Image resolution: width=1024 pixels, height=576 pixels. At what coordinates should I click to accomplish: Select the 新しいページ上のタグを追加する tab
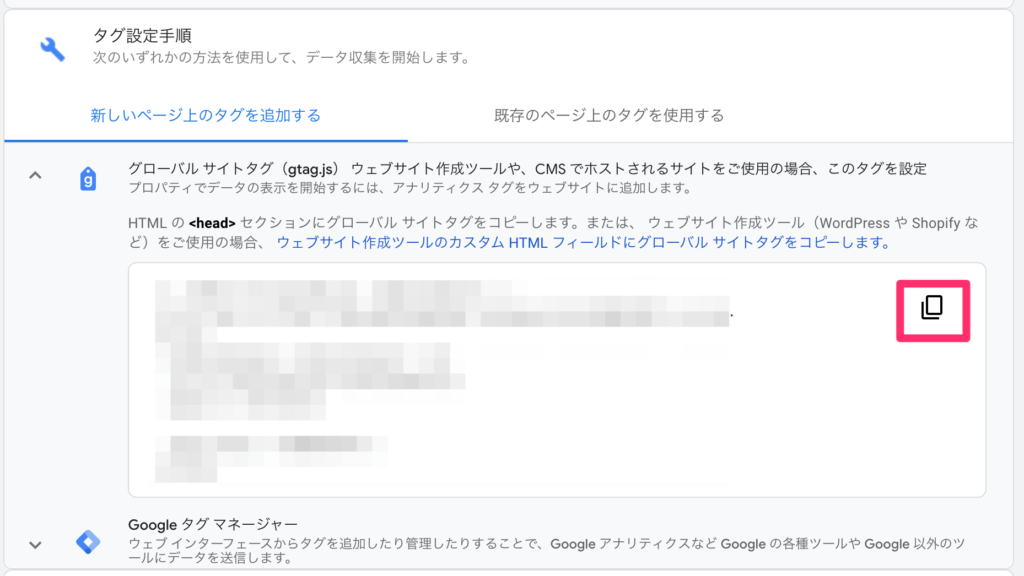205,115
